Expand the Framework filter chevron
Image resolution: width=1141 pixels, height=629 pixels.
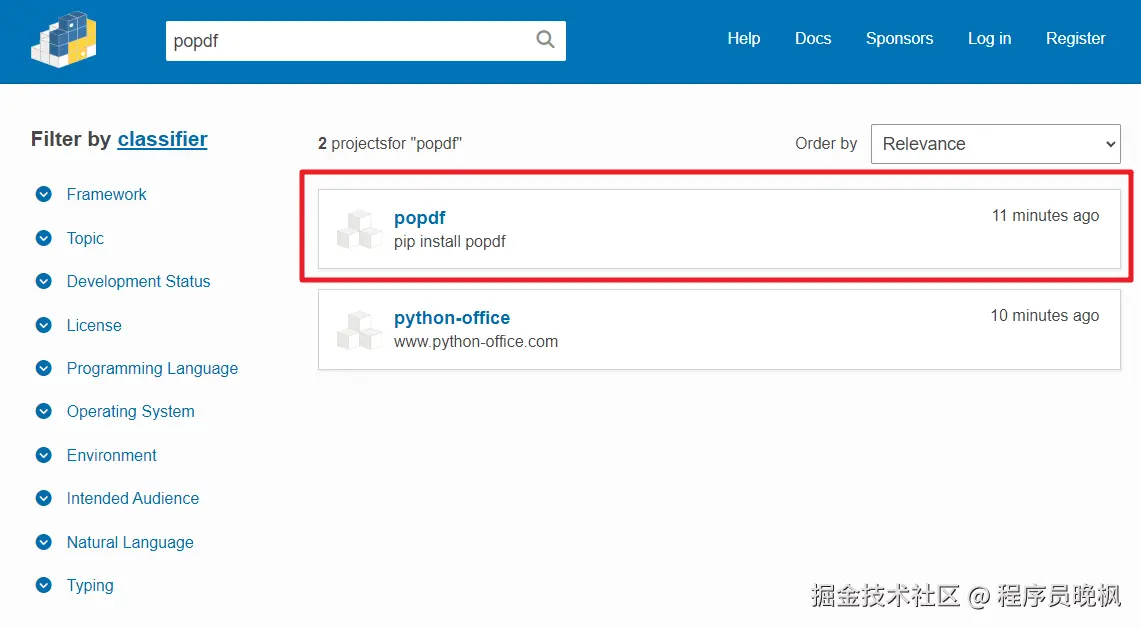point(44,194)
